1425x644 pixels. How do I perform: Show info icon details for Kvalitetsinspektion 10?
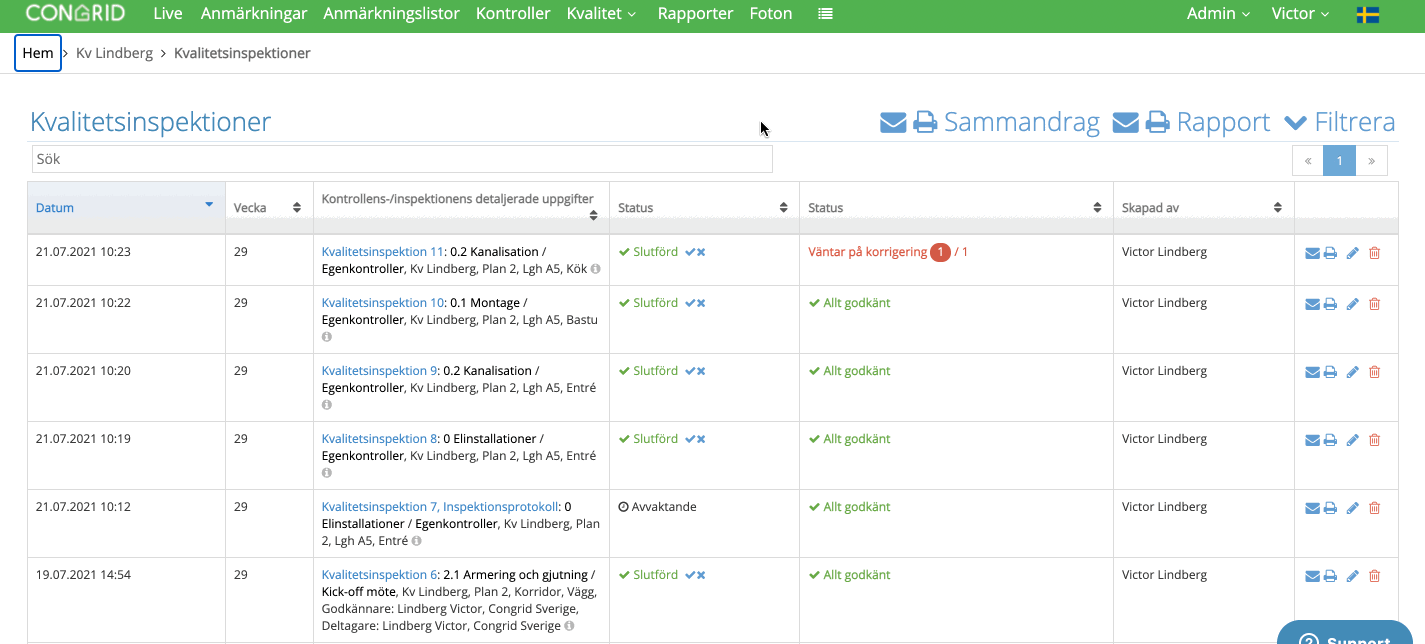click(x=326, y=337)
